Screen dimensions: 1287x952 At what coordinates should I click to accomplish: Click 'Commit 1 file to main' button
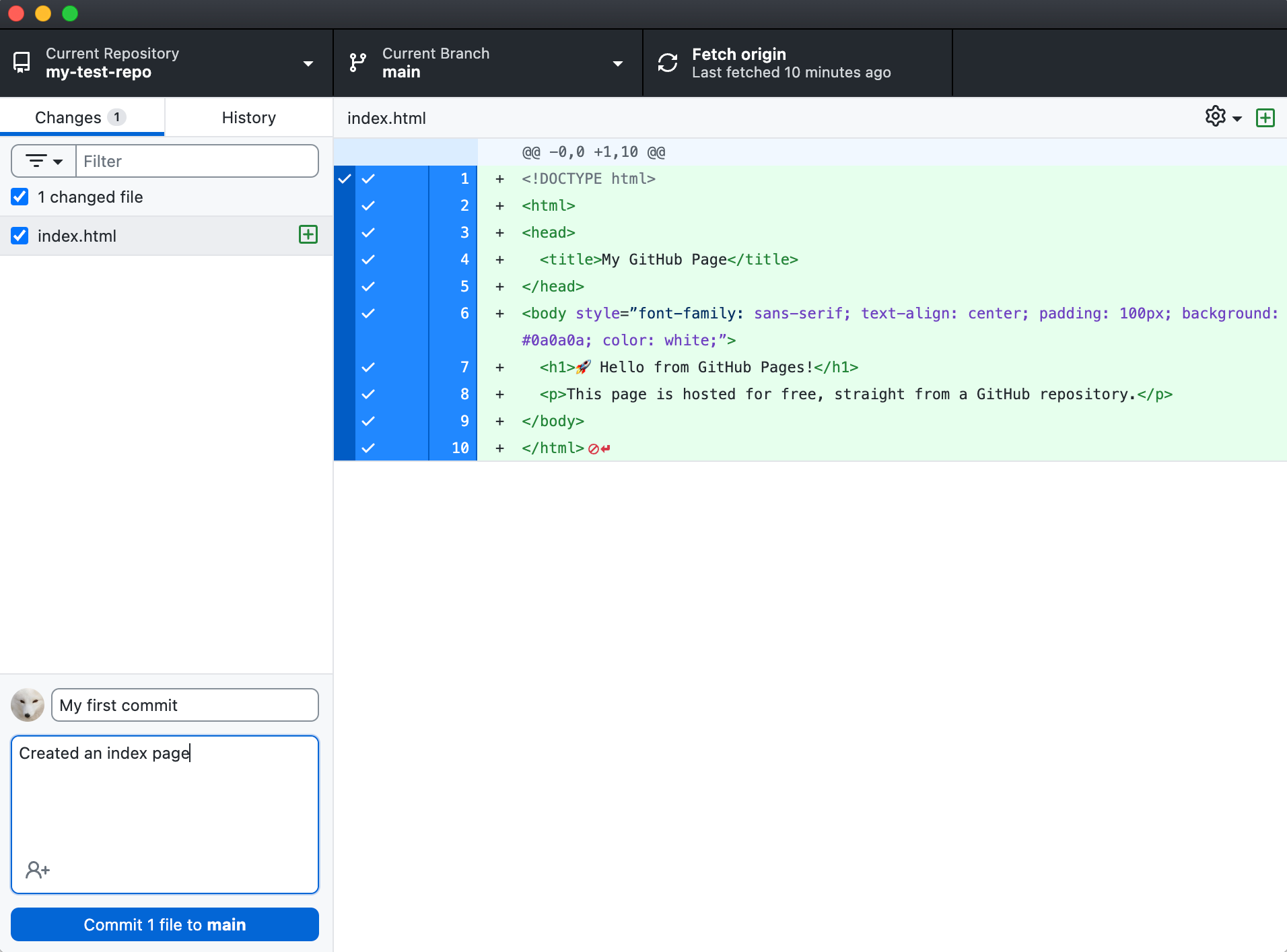[165, 924]
